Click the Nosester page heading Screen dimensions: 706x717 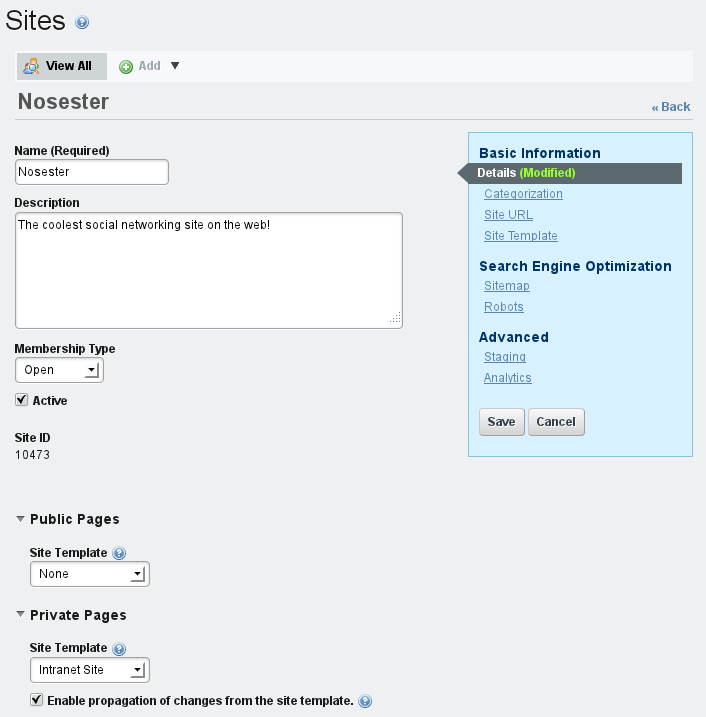[64, 102]
